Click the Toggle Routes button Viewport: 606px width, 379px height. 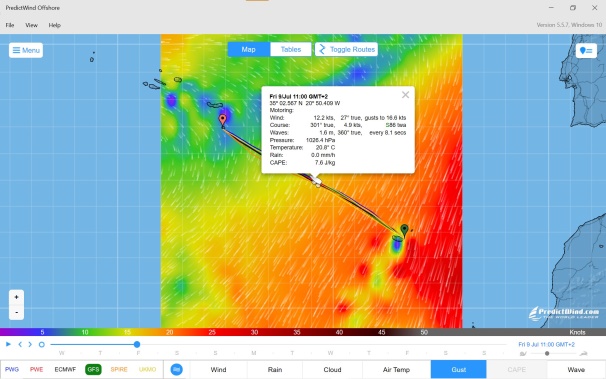(346, 49)
